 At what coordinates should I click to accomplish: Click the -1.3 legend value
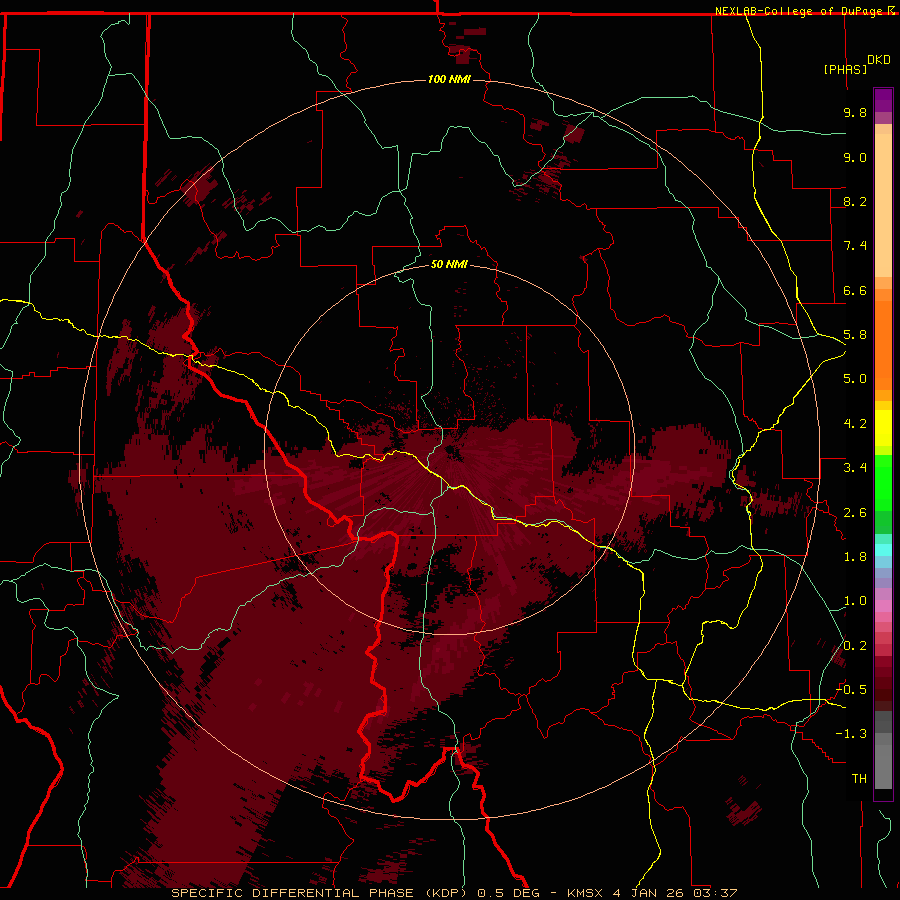pyautogui.click(x=851, y=734)
